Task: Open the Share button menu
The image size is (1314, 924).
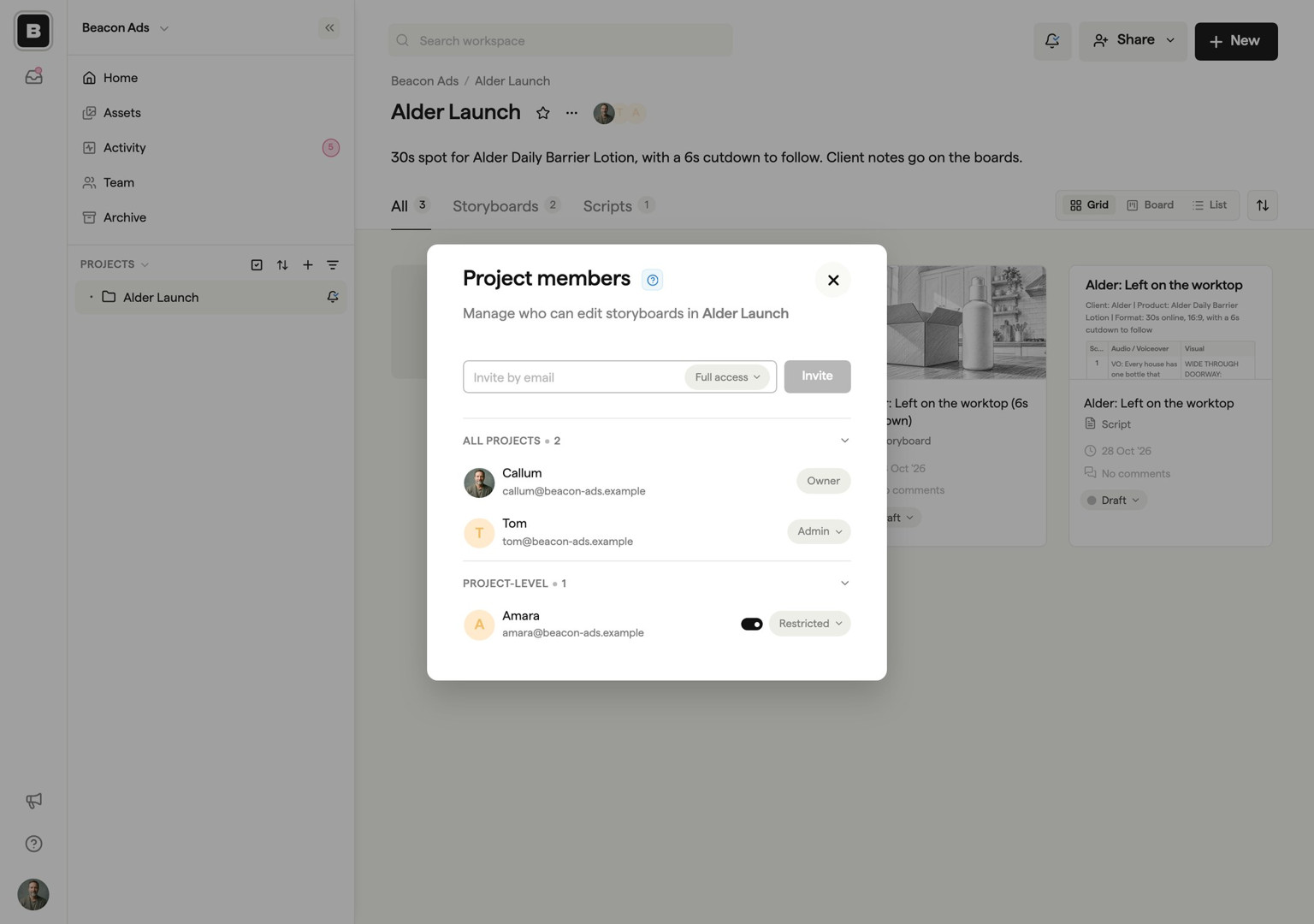Action: (x=1133, y=41)
